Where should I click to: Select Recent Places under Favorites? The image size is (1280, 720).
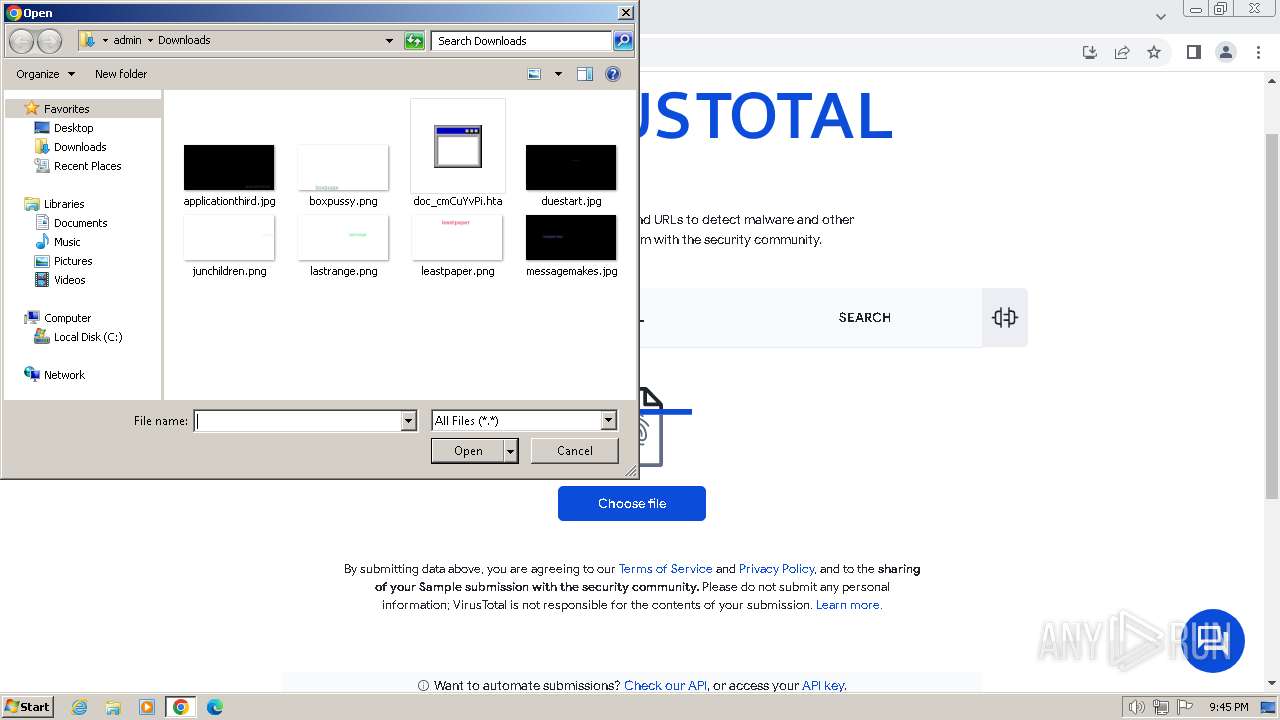[87, 166]
